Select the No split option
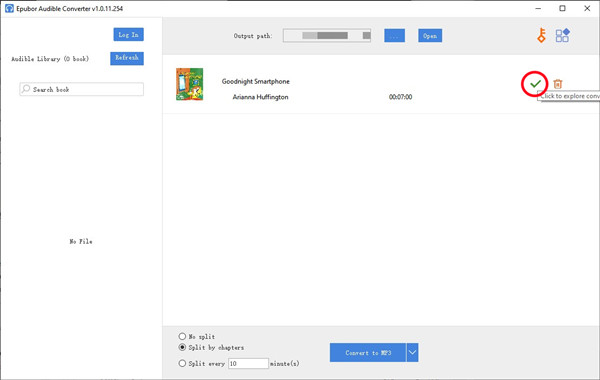 (x=182, y=336)
